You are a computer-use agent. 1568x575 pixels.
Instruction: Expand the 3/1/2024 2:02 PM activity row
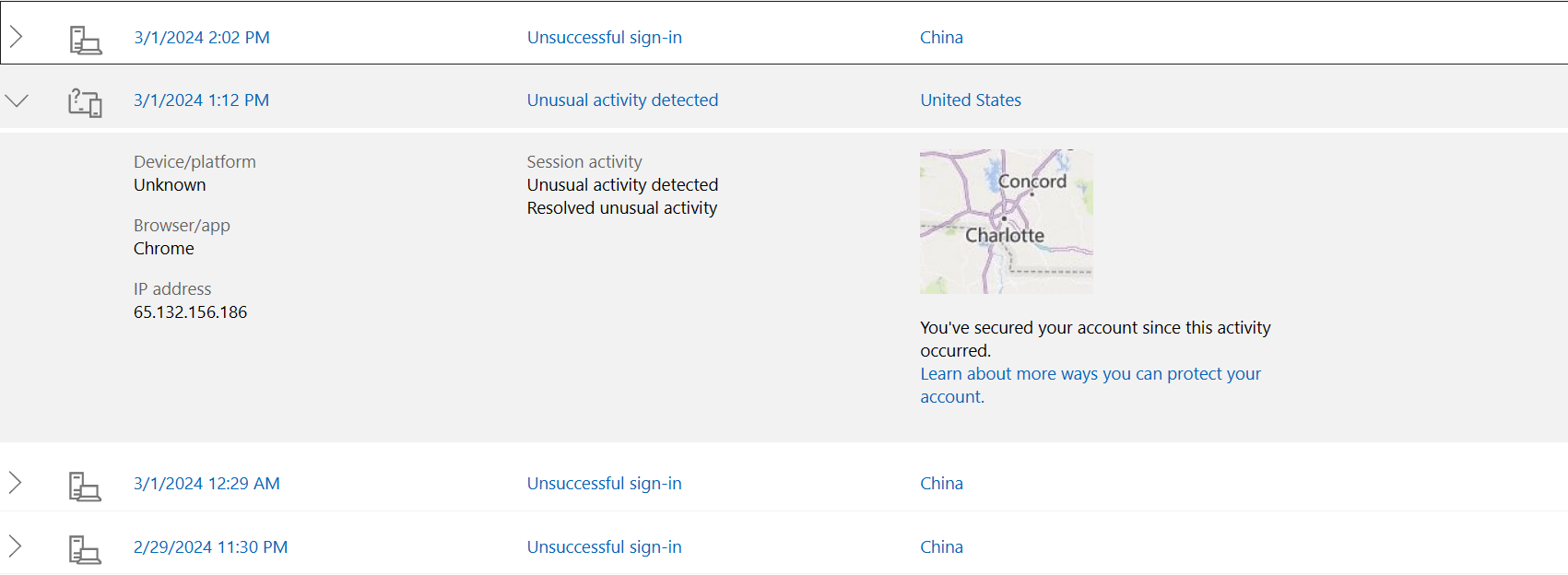tap(17, 37)
